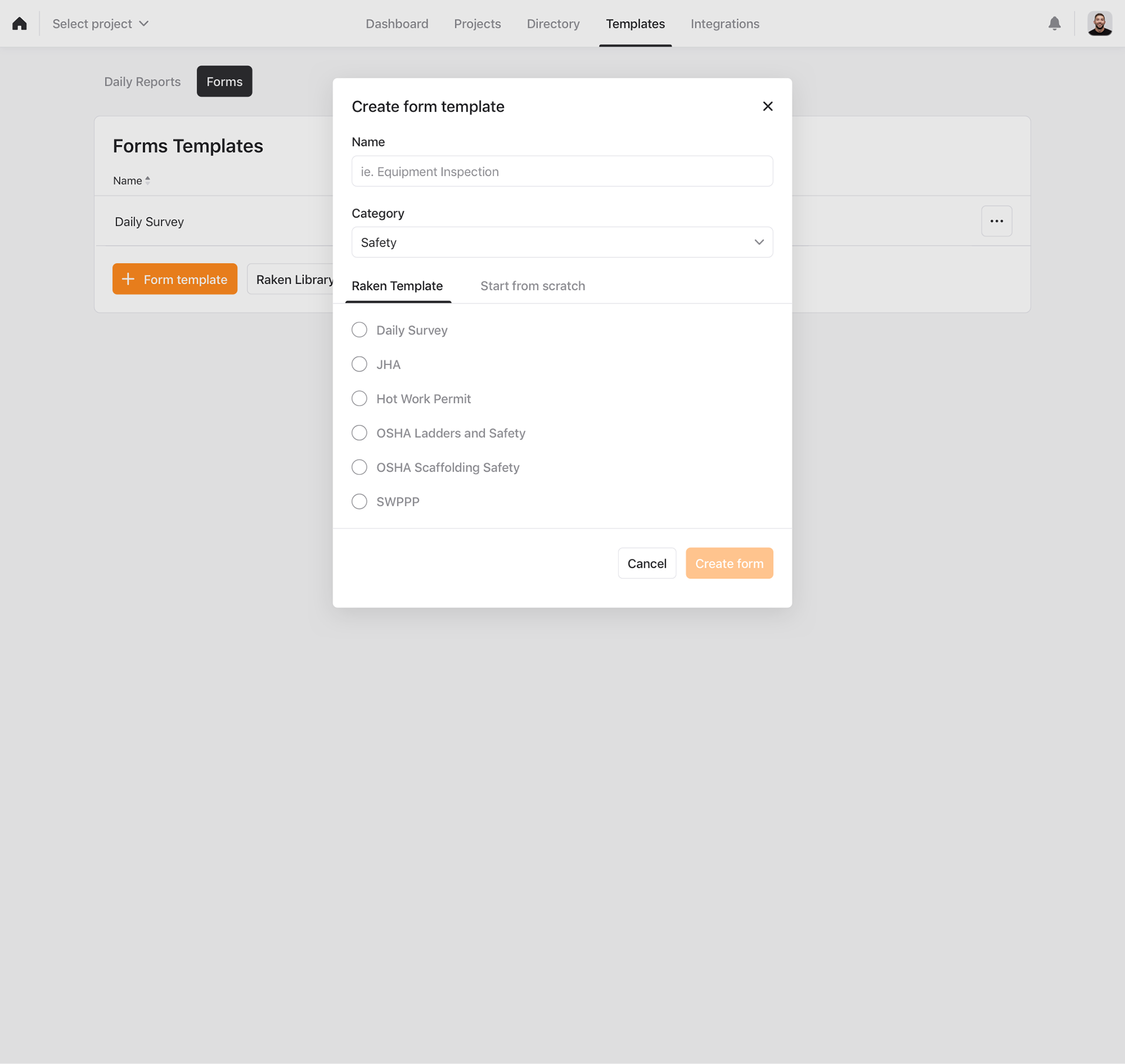Click the sort arrows next to Name column
This screenshot has width=1125, height=1064.
point(148,180)
